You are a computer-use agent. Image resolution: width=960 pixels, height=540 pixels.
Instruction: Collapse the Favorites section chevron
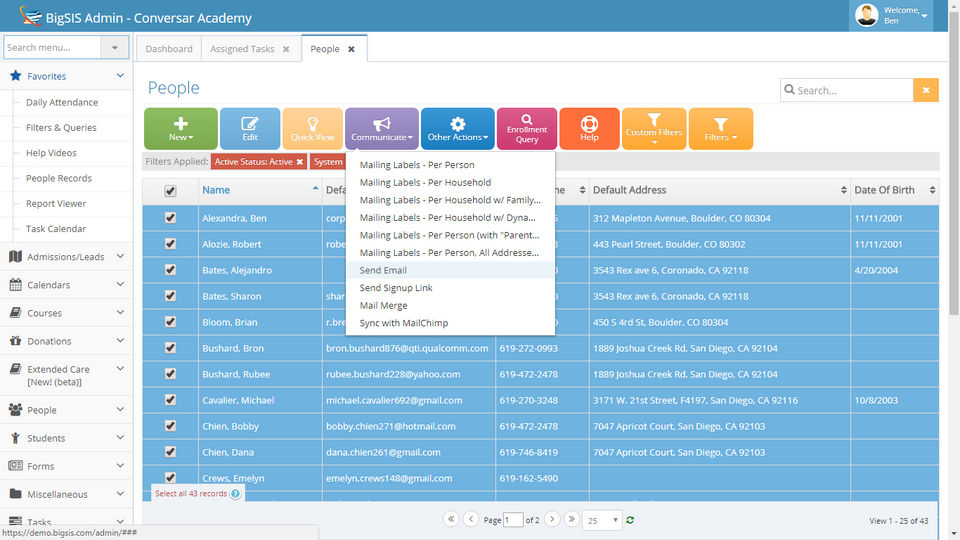tap(120, 75)
